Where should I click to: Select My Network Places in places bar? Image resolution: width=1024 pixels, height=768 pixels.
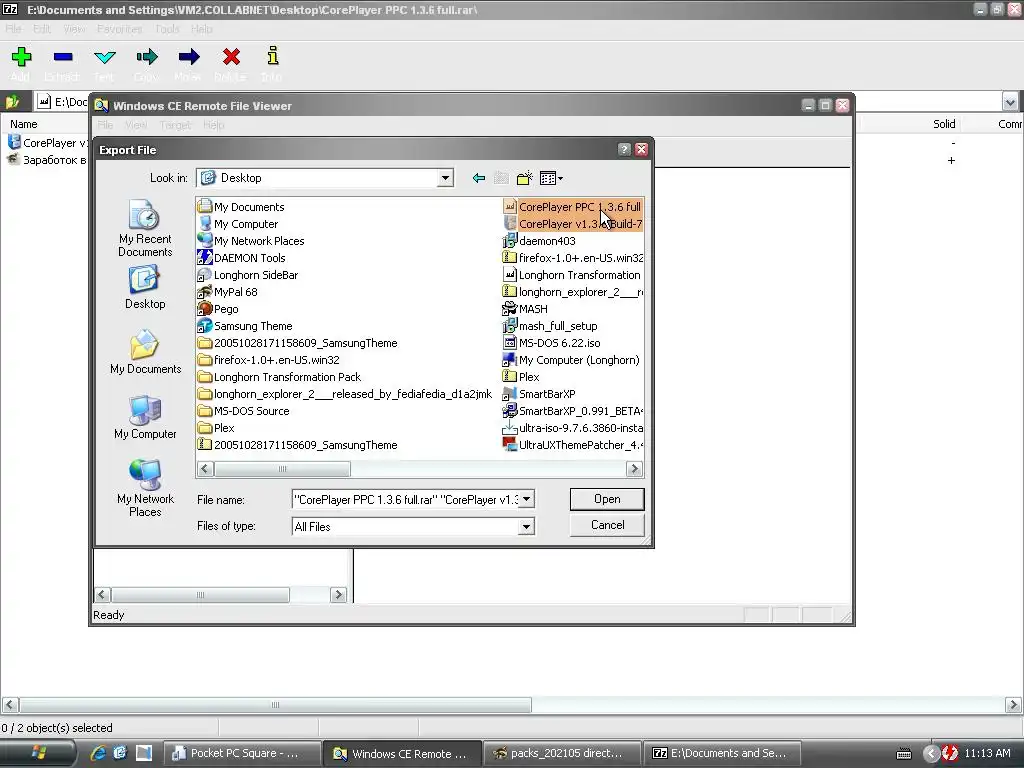(145, 488)
